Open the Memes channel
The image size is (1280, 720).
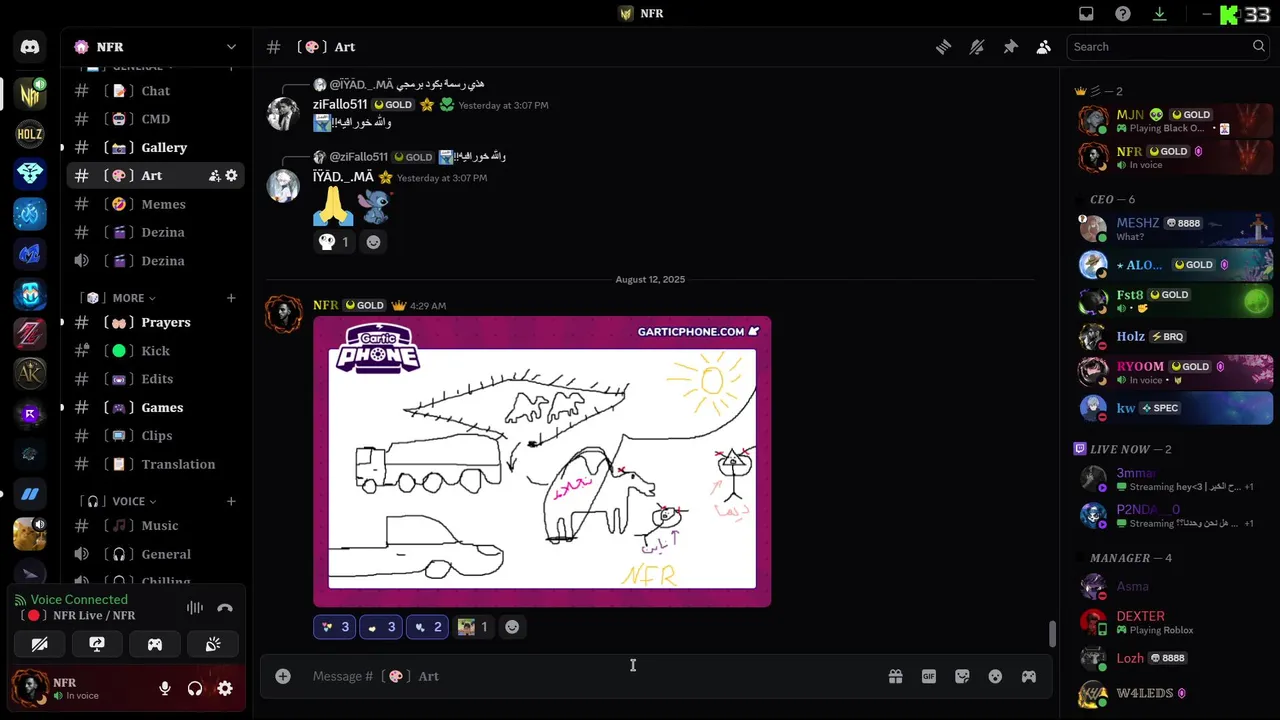155,204
